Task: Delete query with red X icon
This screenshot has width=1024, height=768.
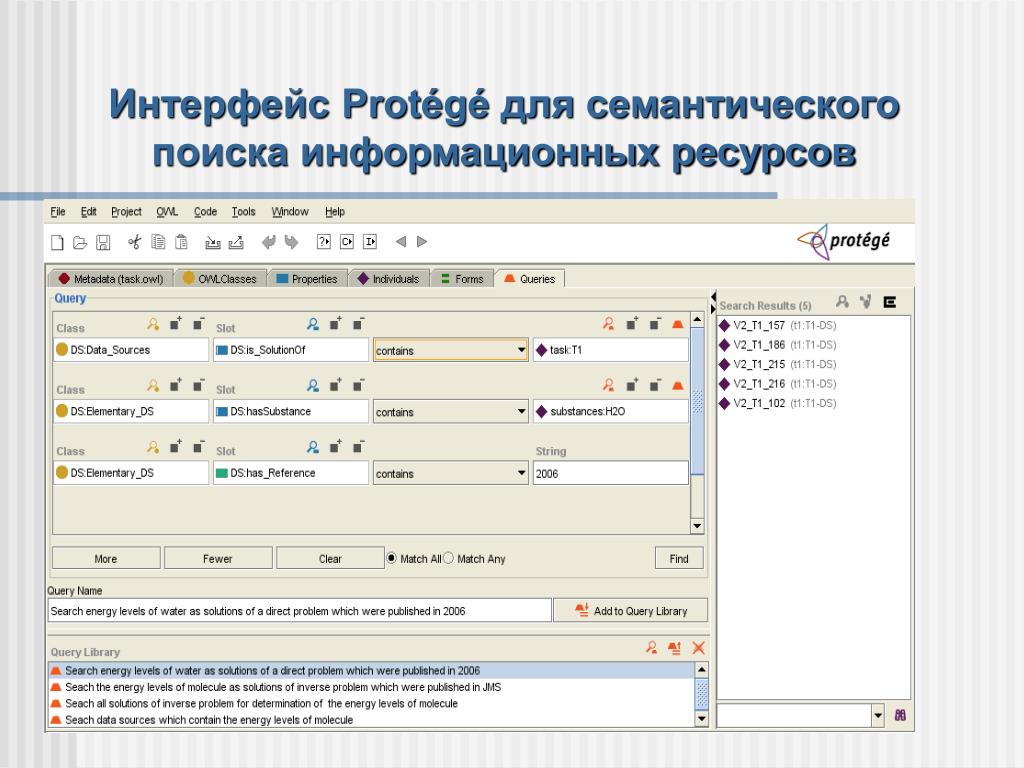Action: click(x=698, y=648)
